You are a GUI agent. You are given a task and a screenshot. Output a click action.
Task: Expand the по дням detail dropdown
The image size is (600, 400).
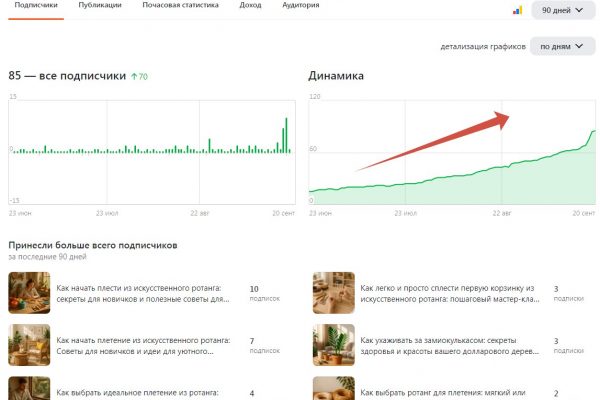tap(562, 46)
